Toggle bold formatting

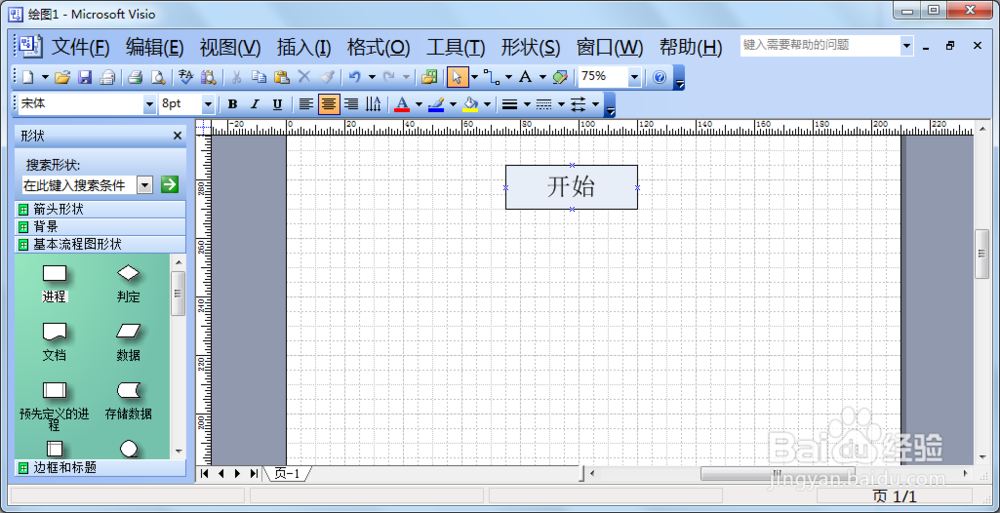pyautogui.click(x=233, y=104)
